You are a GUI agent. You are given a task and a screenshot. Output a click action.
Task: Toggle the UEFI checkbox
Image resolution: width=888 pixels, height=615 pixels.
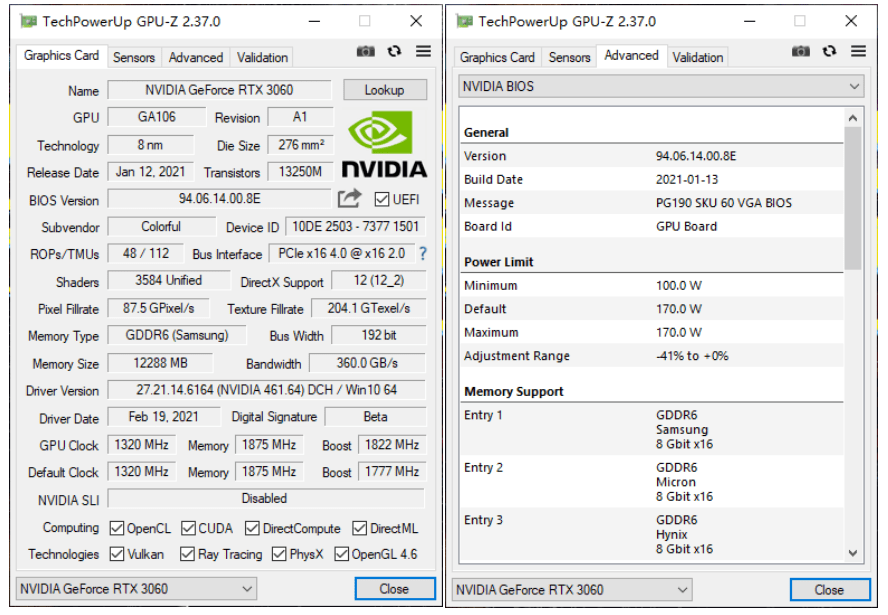[382, 199]
